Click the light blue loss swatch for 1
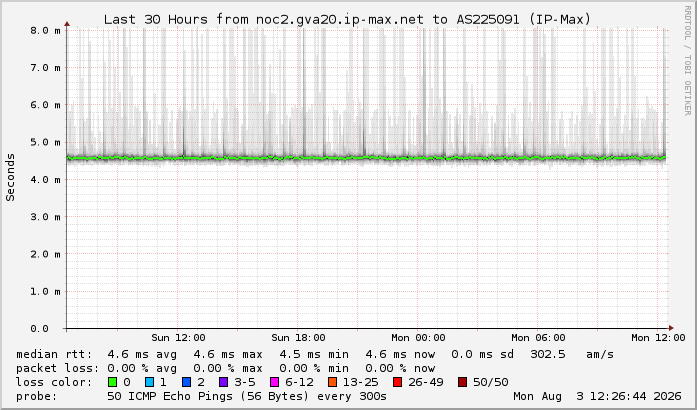 tap(150, 382)
